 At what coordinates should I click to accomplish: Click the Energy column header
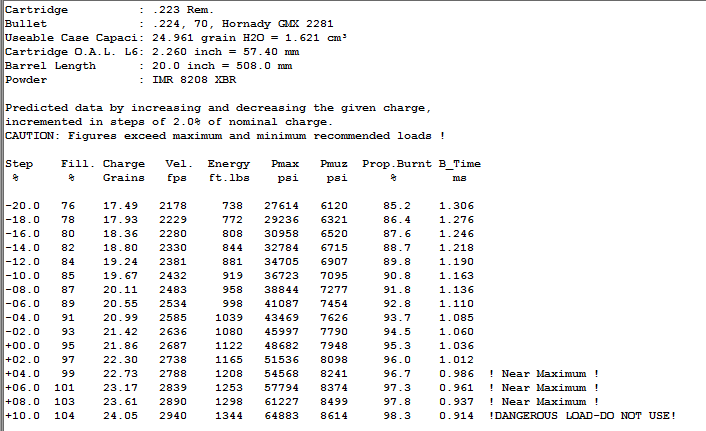[229, 163]
